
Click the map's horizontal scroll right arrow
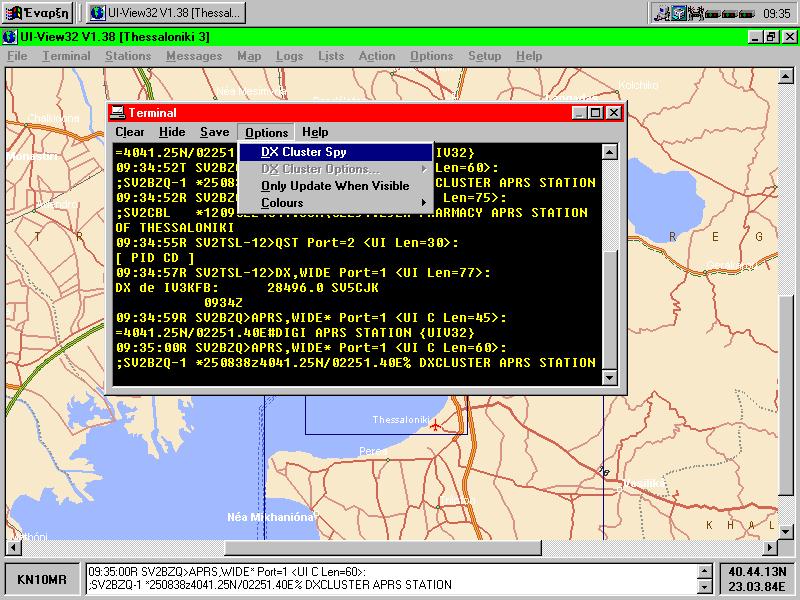tap(770, 548)
